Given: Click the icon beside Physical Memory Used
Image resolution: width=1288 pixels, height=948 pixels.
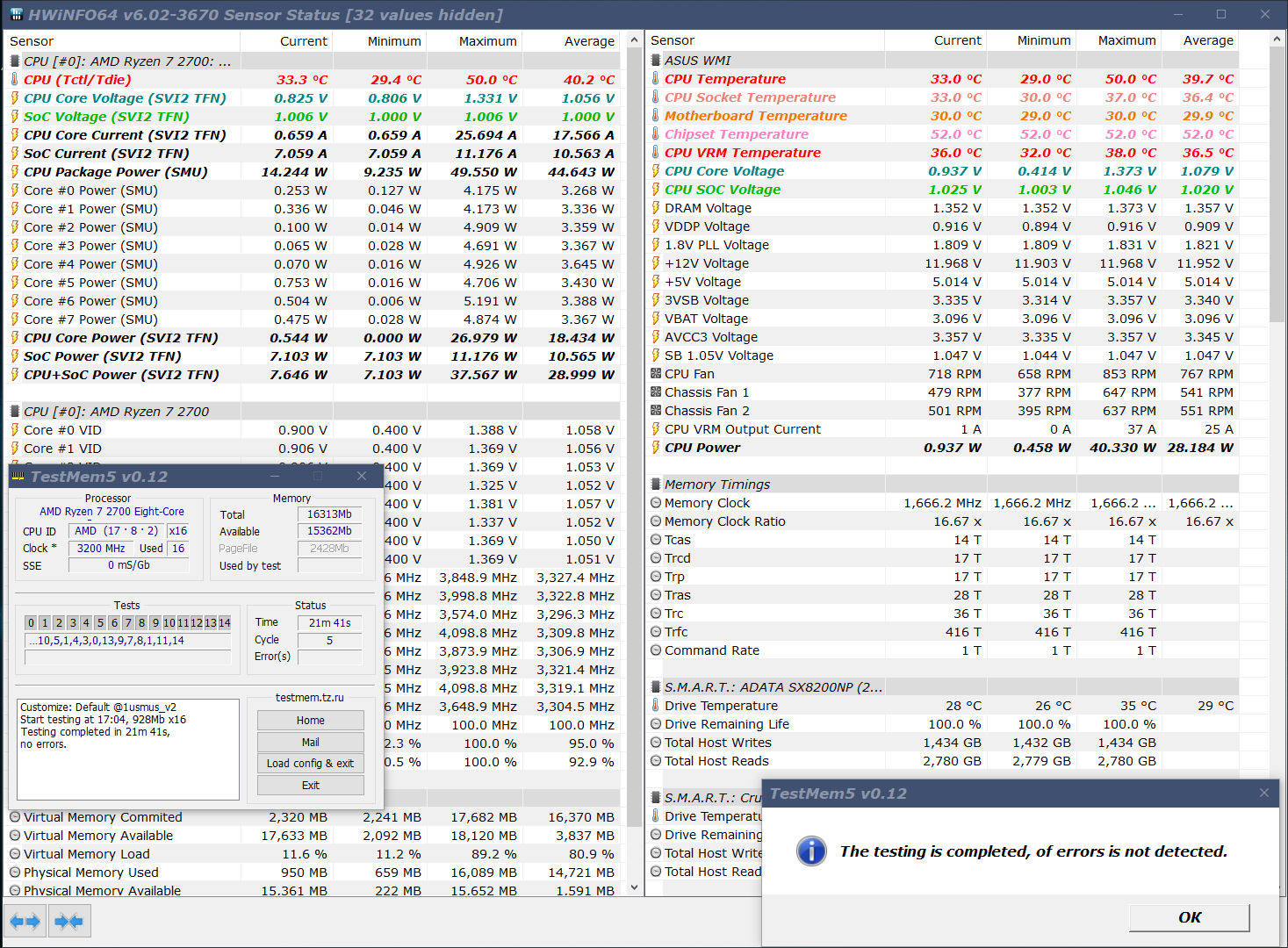Looking at the screenshot, I should [15, 873].
